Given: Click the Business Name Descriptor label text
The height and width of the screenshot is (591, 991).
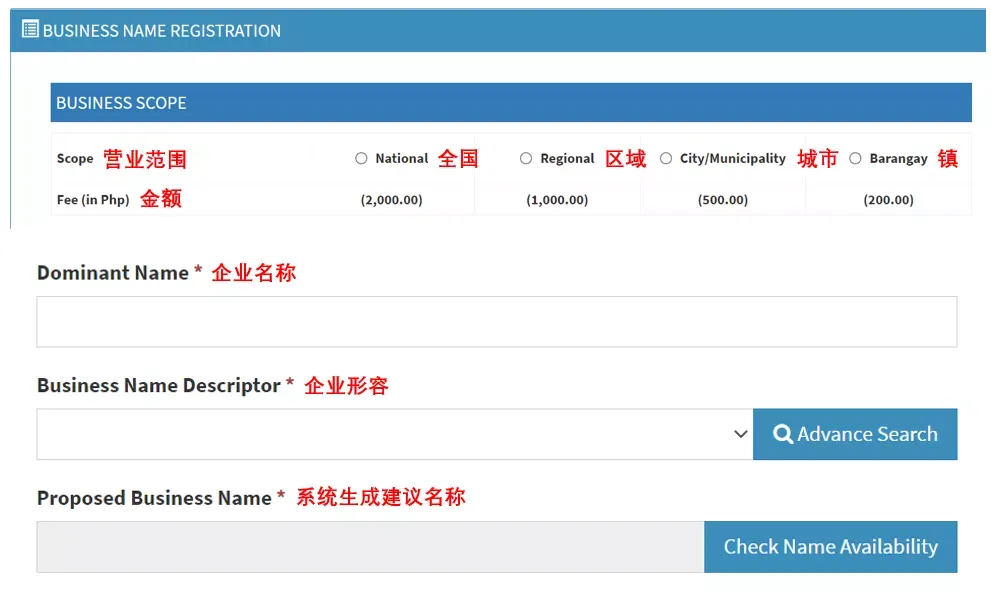Looking at the screenshot, I should 159,385.
